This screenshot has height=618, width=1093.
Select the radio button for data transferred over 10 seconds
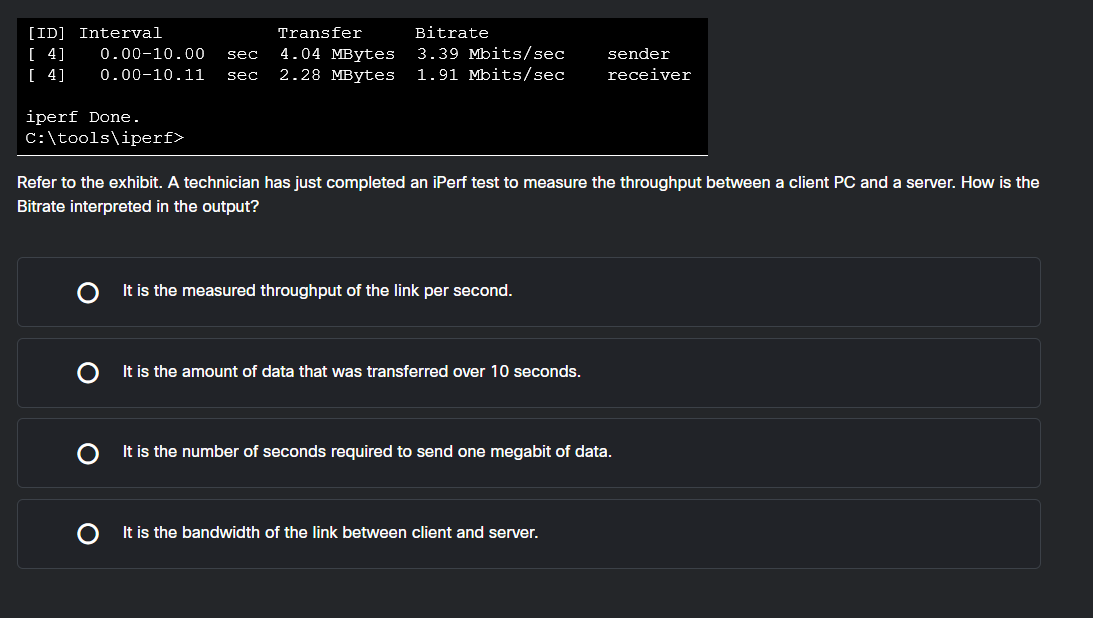click(x=88, y=373)
